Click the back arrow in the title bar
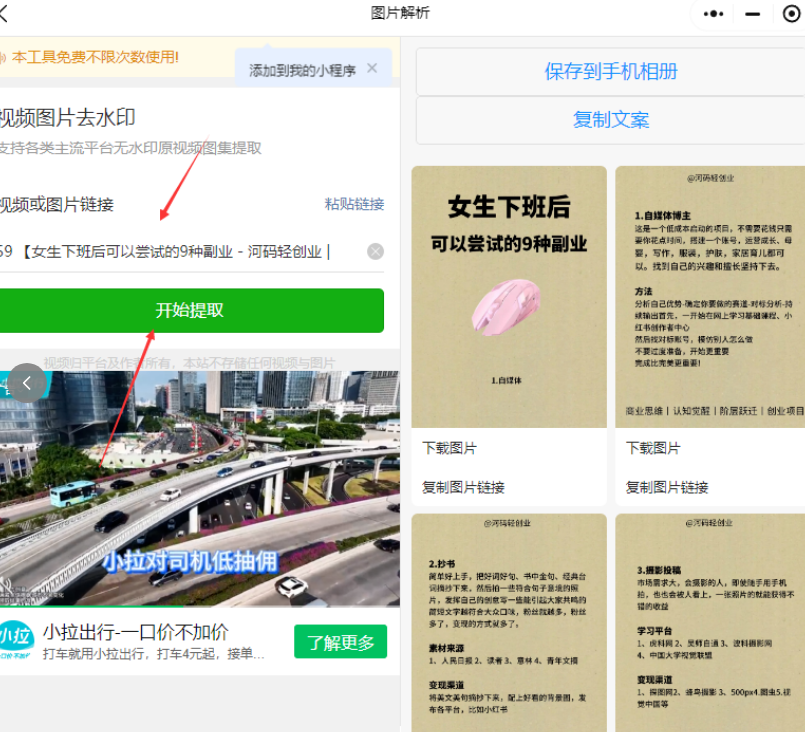The image size is (805, 732). point(5,14)
